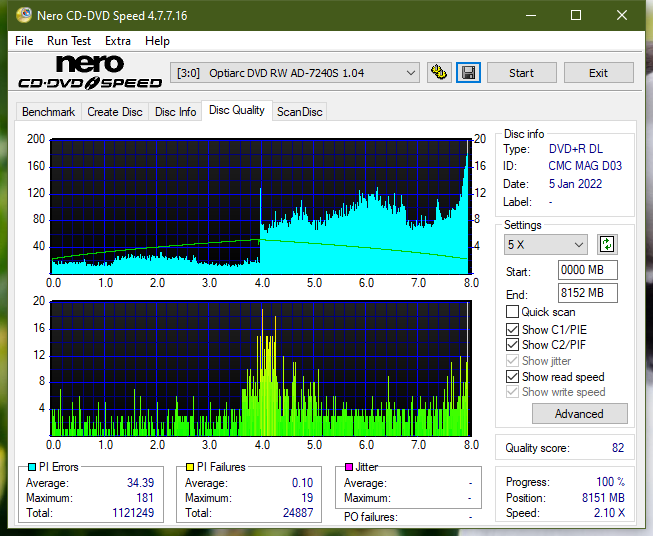Click the Nero CD-DVD Speed logo

[x=90, y=72]
